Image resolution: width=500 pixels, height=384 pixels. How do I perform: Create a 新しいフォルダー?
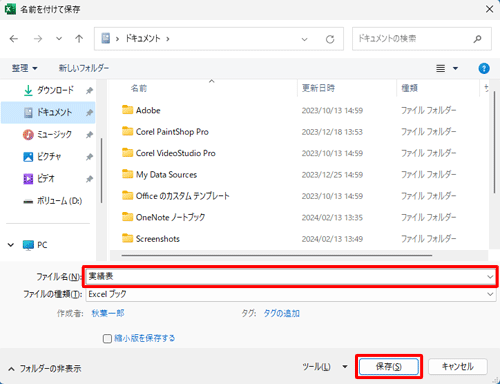point(84,68)
